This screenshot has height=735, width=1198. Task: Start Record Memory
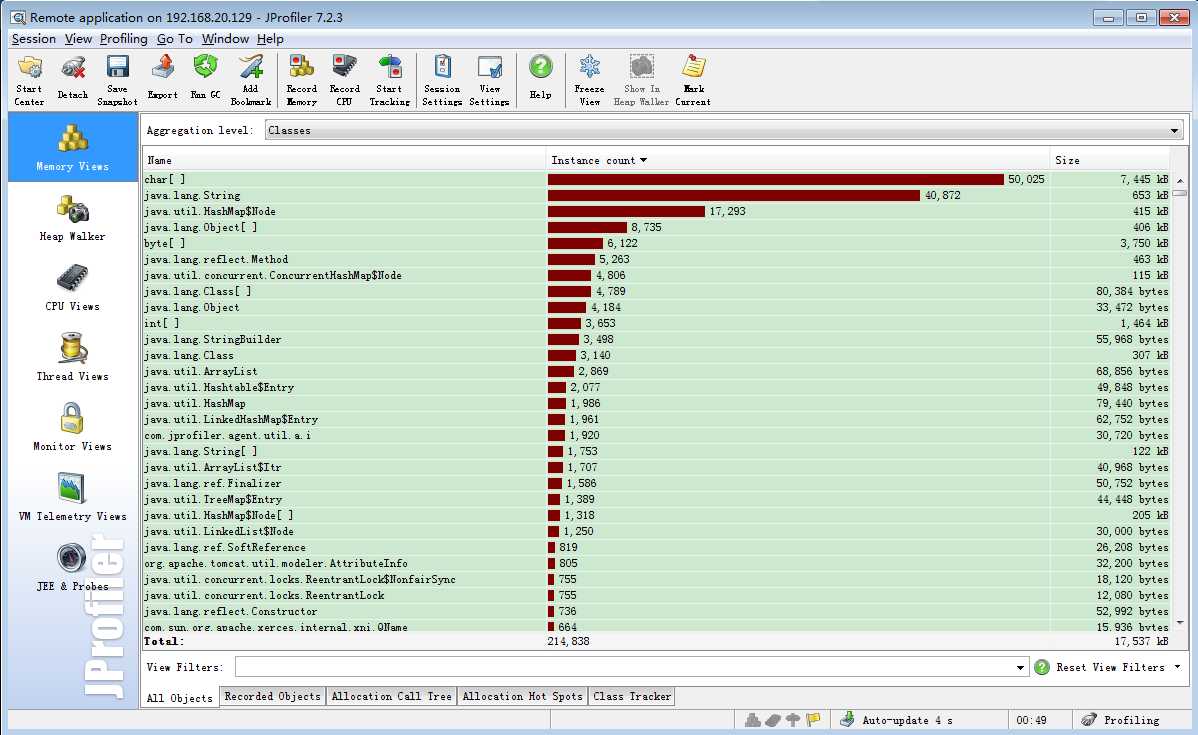coord(301,80)
